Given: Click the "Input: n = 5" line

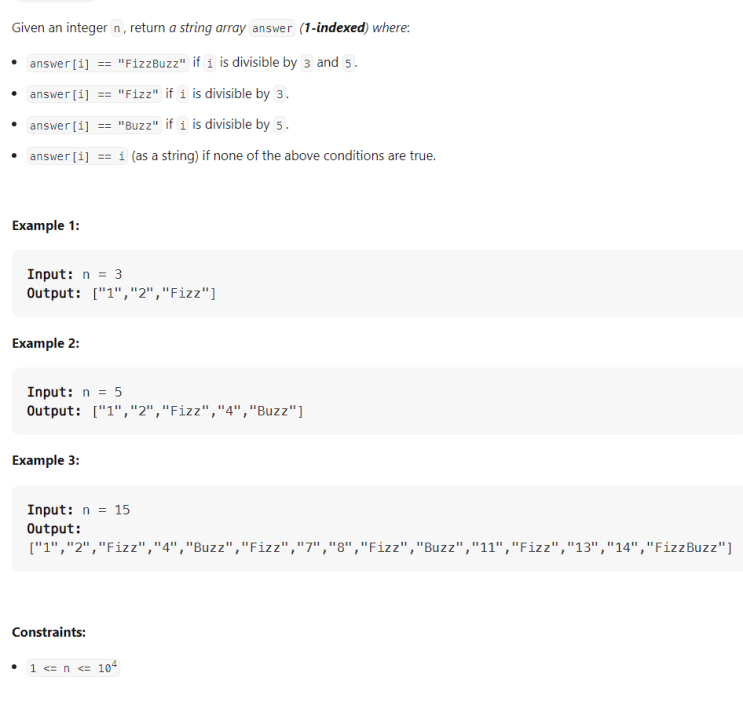Looking at the screenshot, I should click(74, 392).
